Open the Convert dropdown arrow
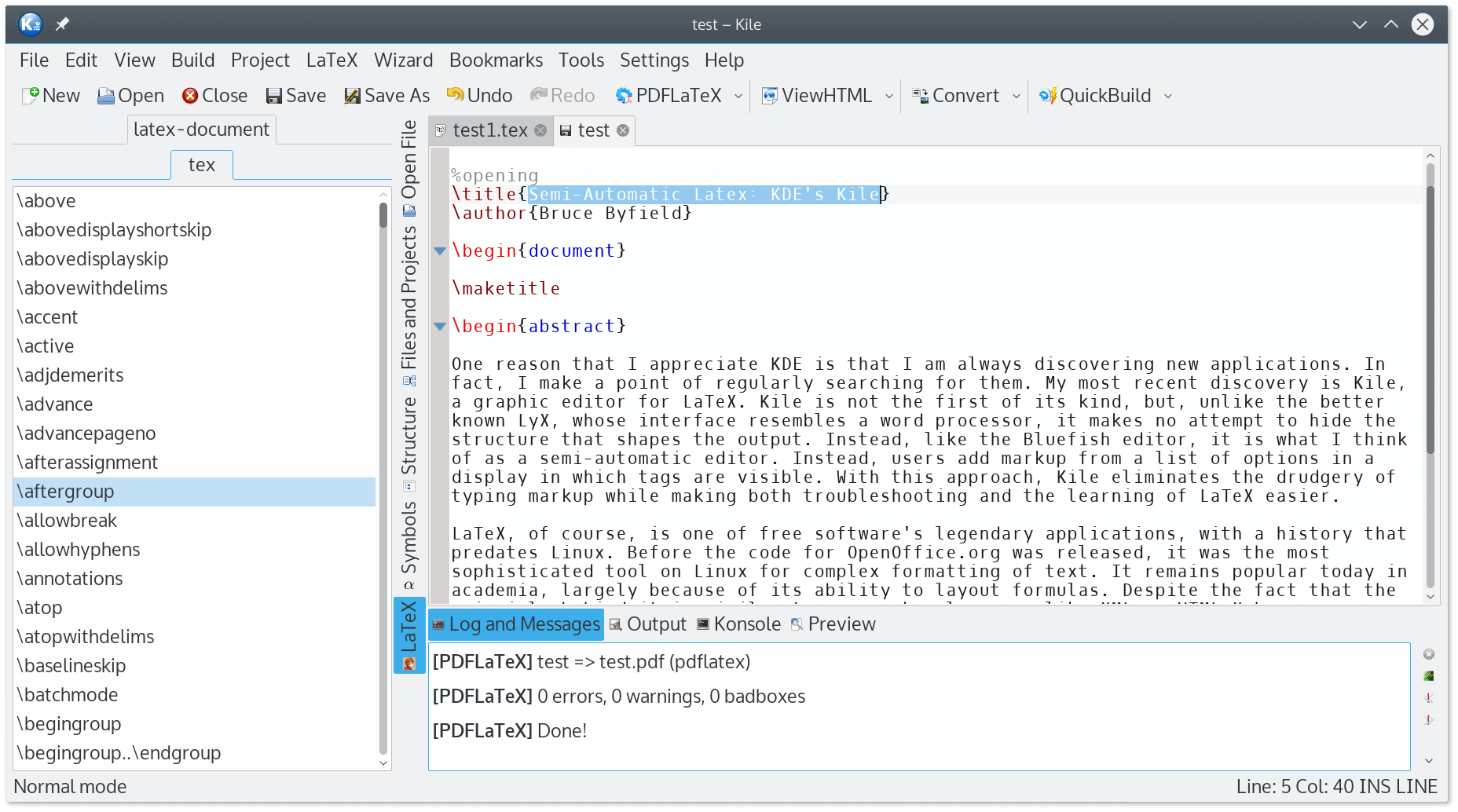1458x812 pixels. tap(1017, 96)
